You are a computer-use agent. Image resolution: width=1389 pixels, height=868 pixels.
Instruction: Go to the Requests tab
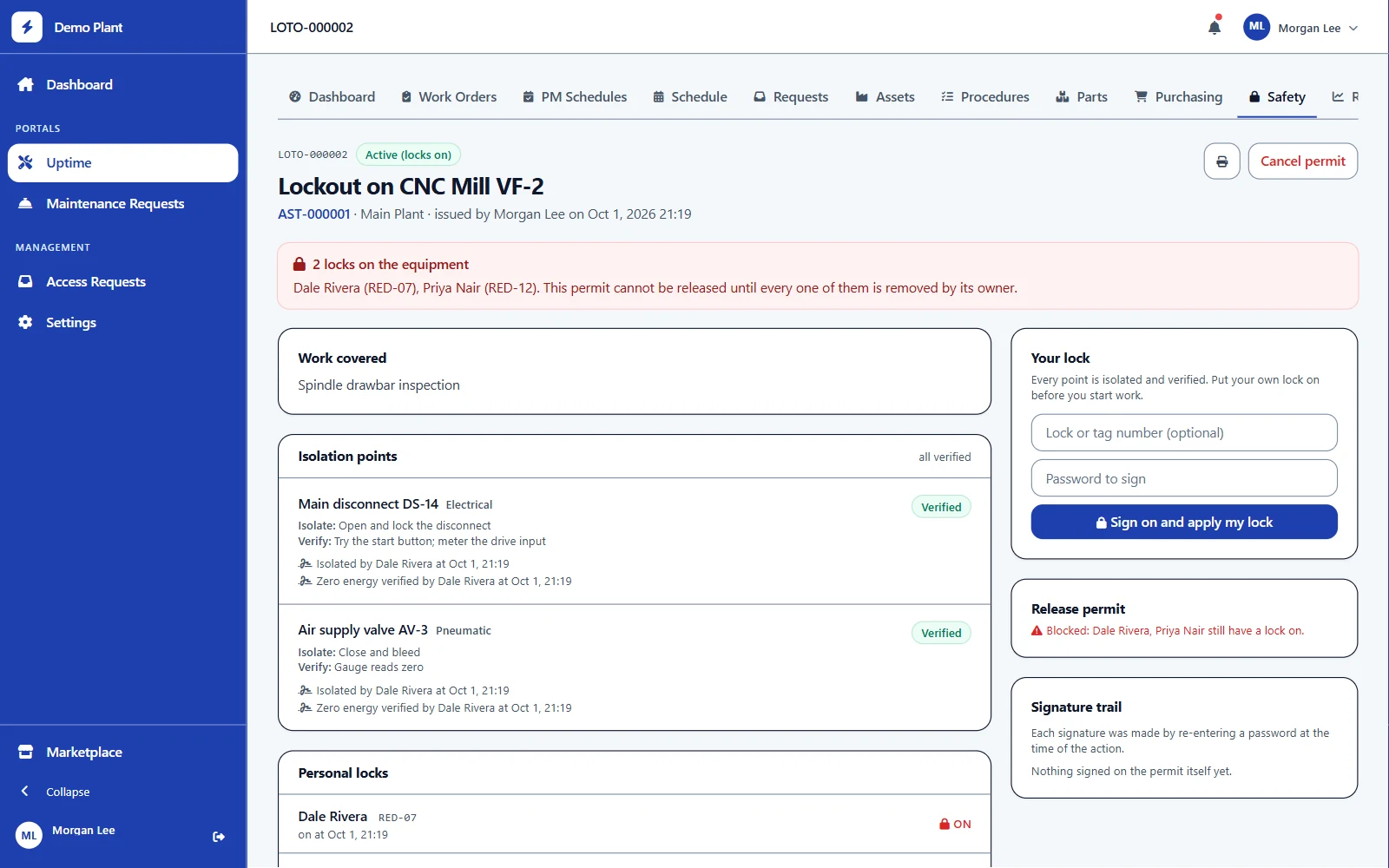(791, 97)
